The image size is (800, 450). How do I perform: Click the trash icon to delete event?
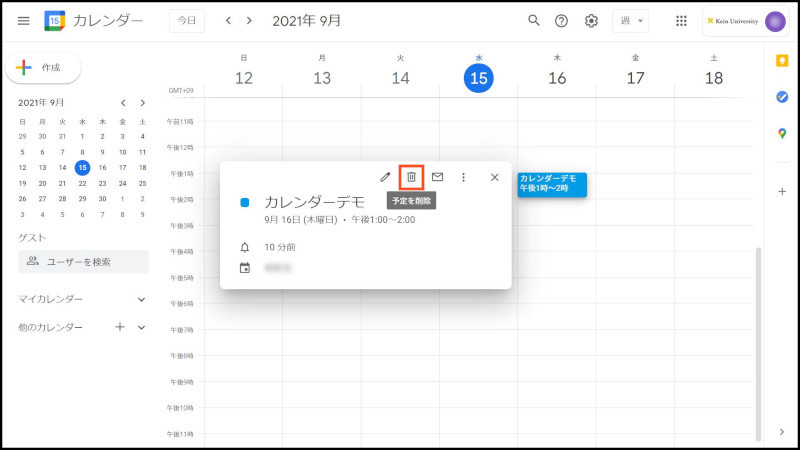[411, 177]
